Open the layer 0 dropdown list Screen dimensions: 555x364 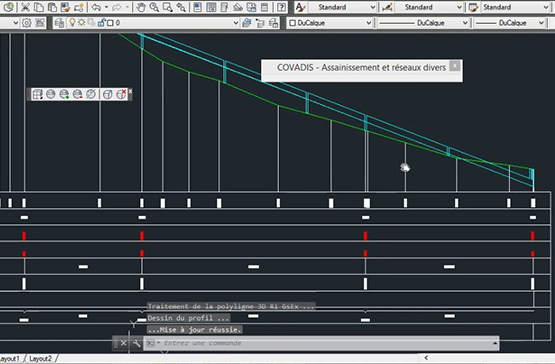coord(146,23)
